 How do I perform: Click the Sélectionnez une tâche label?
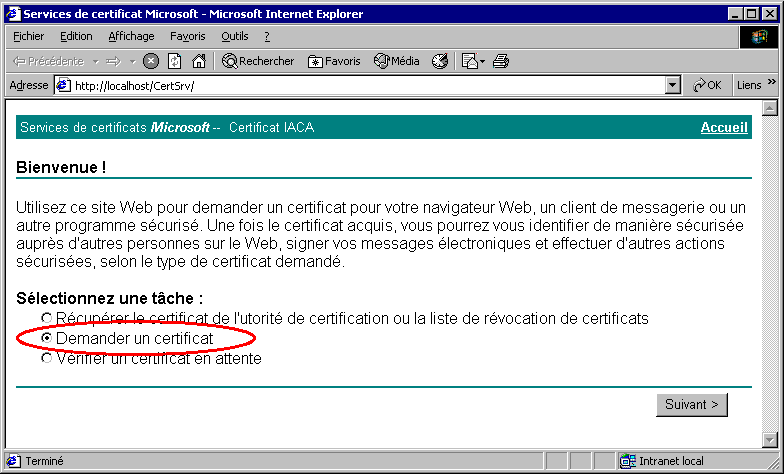click(x=110, y=298)
